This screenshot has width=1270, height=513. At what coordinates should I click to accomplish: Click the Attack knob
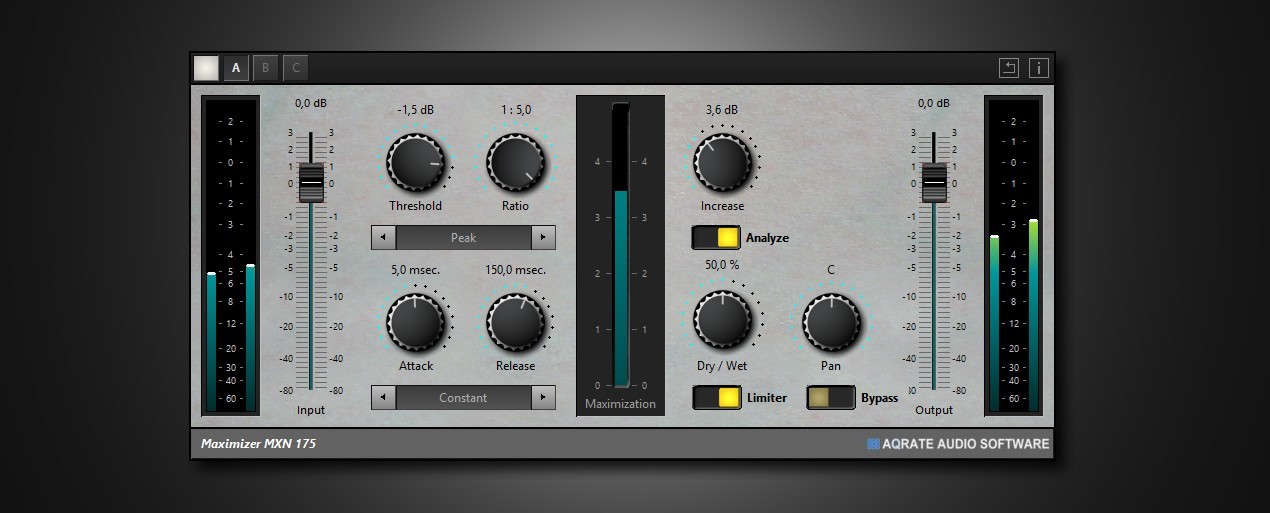416,322
